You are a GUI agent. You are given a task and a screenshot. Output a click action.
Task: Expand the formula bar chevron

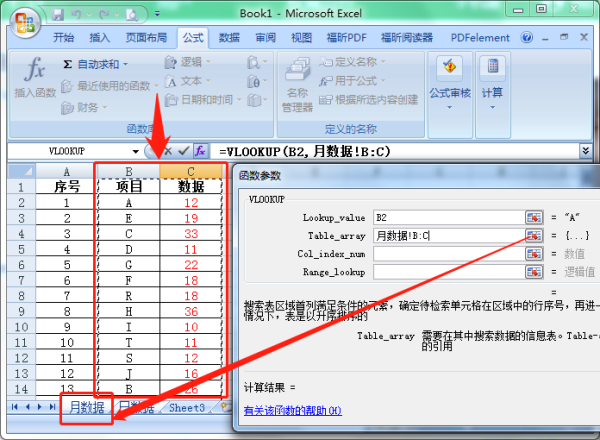pyautogui.click(x=585, y=151)
